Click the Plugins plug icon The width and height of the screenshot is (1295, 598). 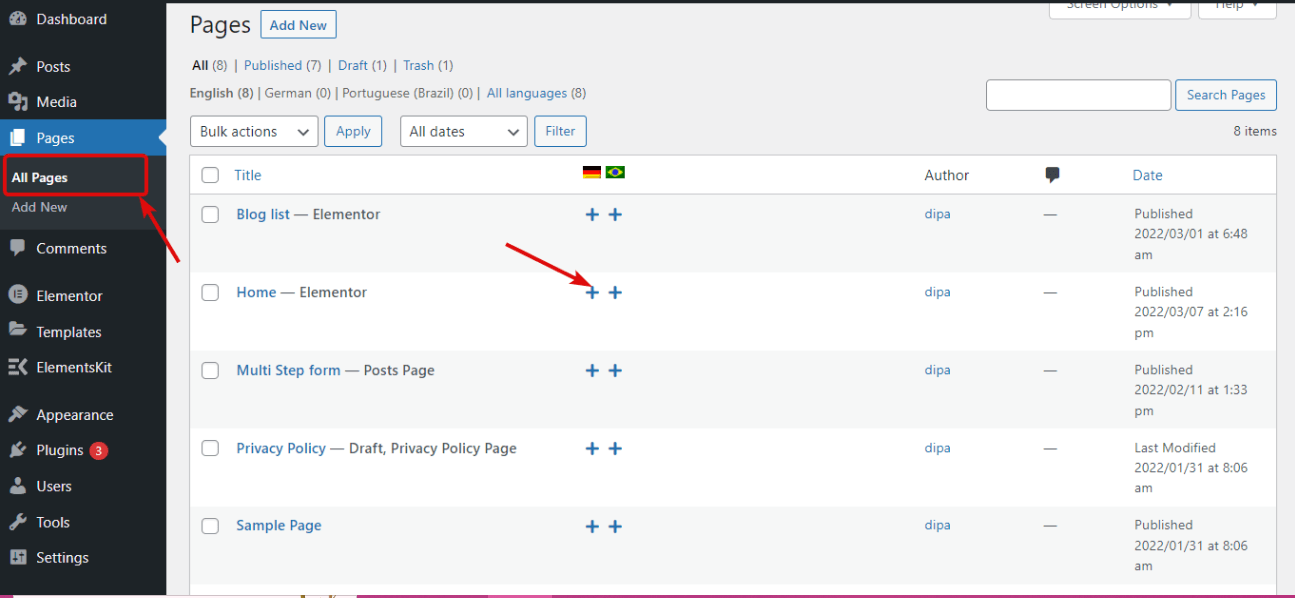coord(17,450)
